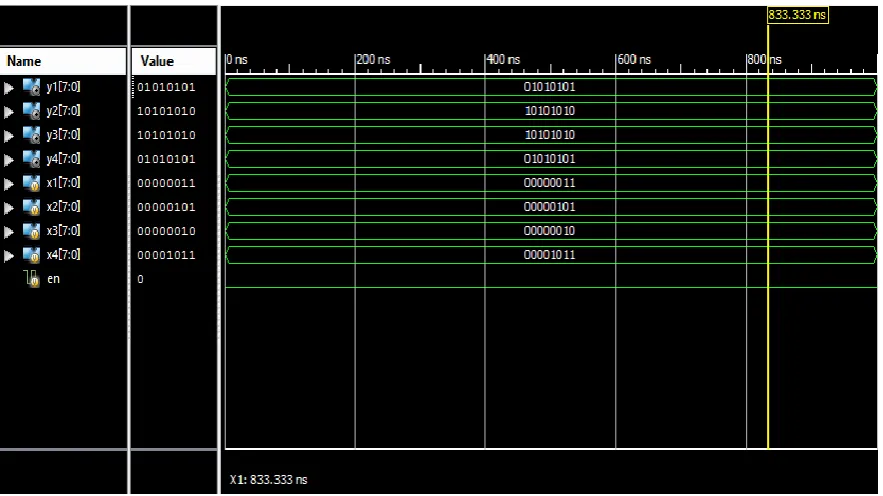Click the Name column header
This screenshot has height=496, width=883.
click(63, 61)
